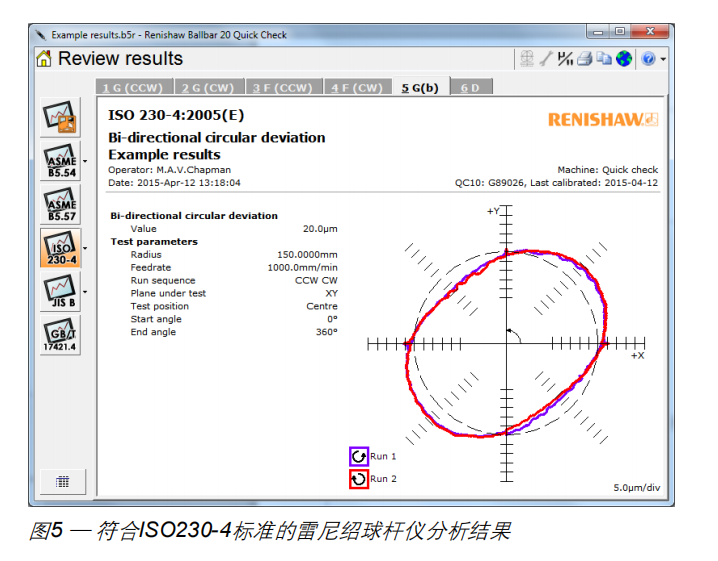Switch to the 6 D tab
Screen dimensions: 718x561
click(471, 87)
